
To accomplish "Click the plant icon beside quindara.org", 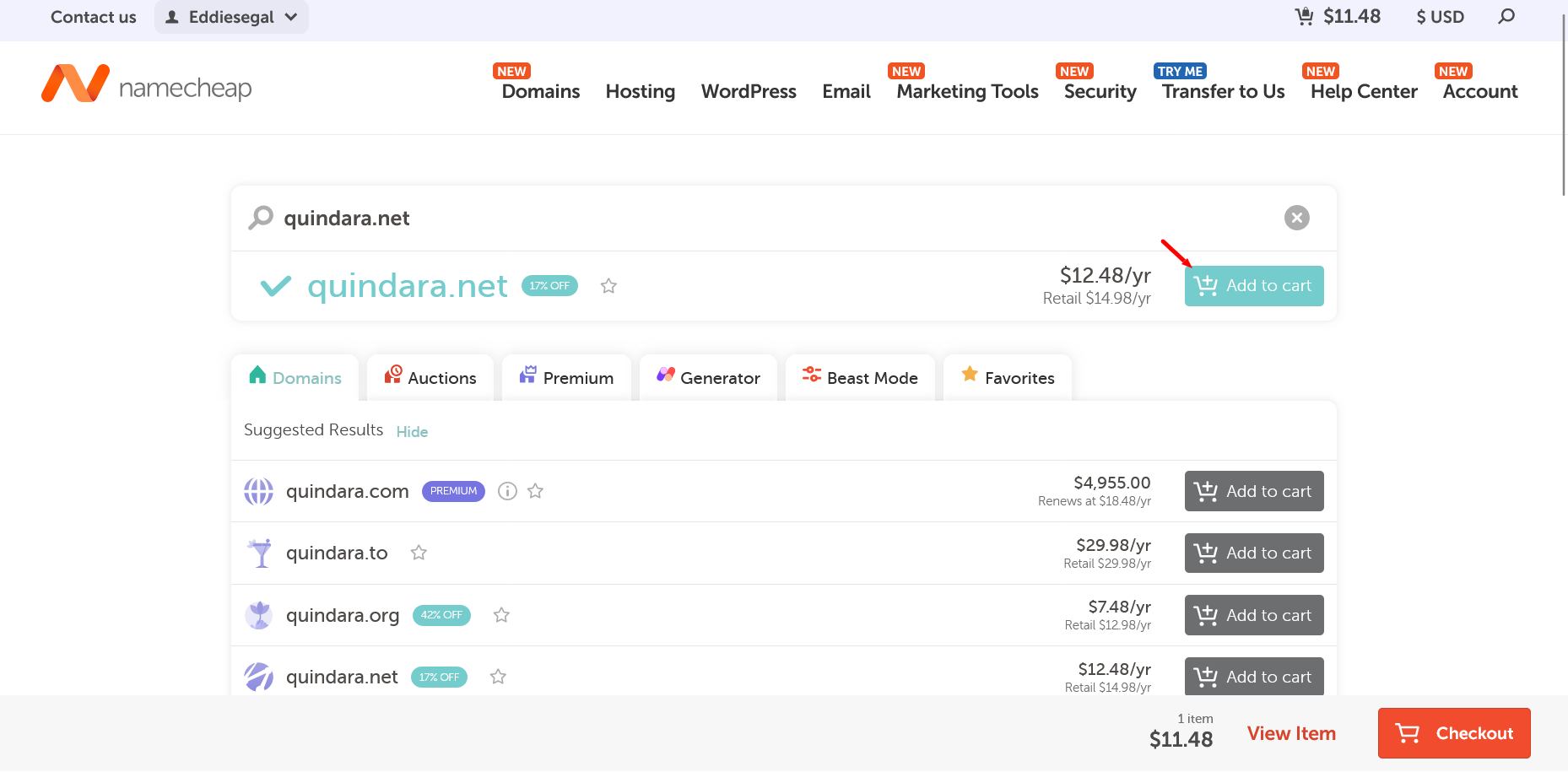I will [259, 615].
